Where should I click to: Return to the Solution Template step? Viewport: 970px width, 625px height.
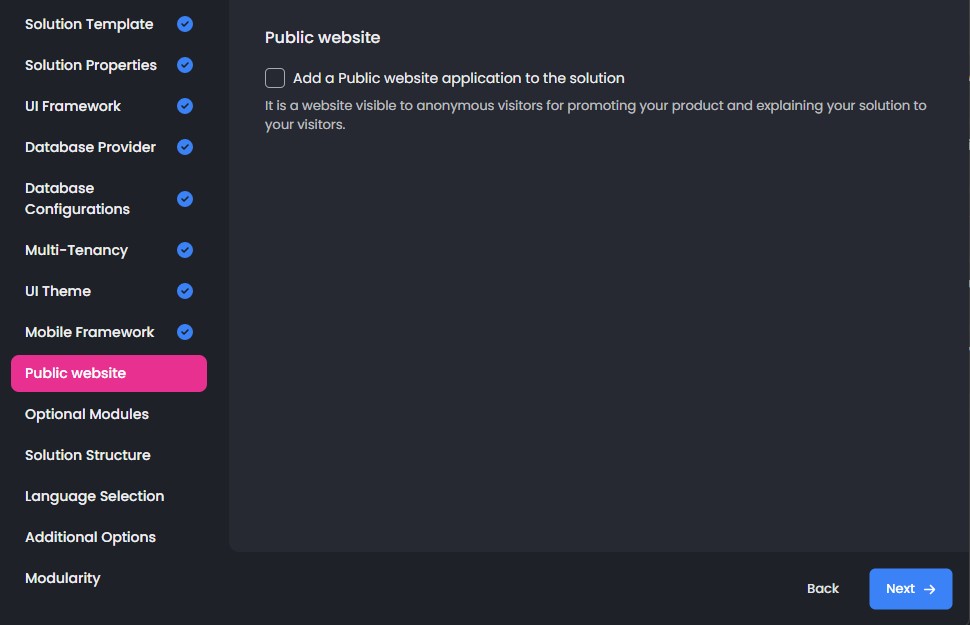pos(89,24)
